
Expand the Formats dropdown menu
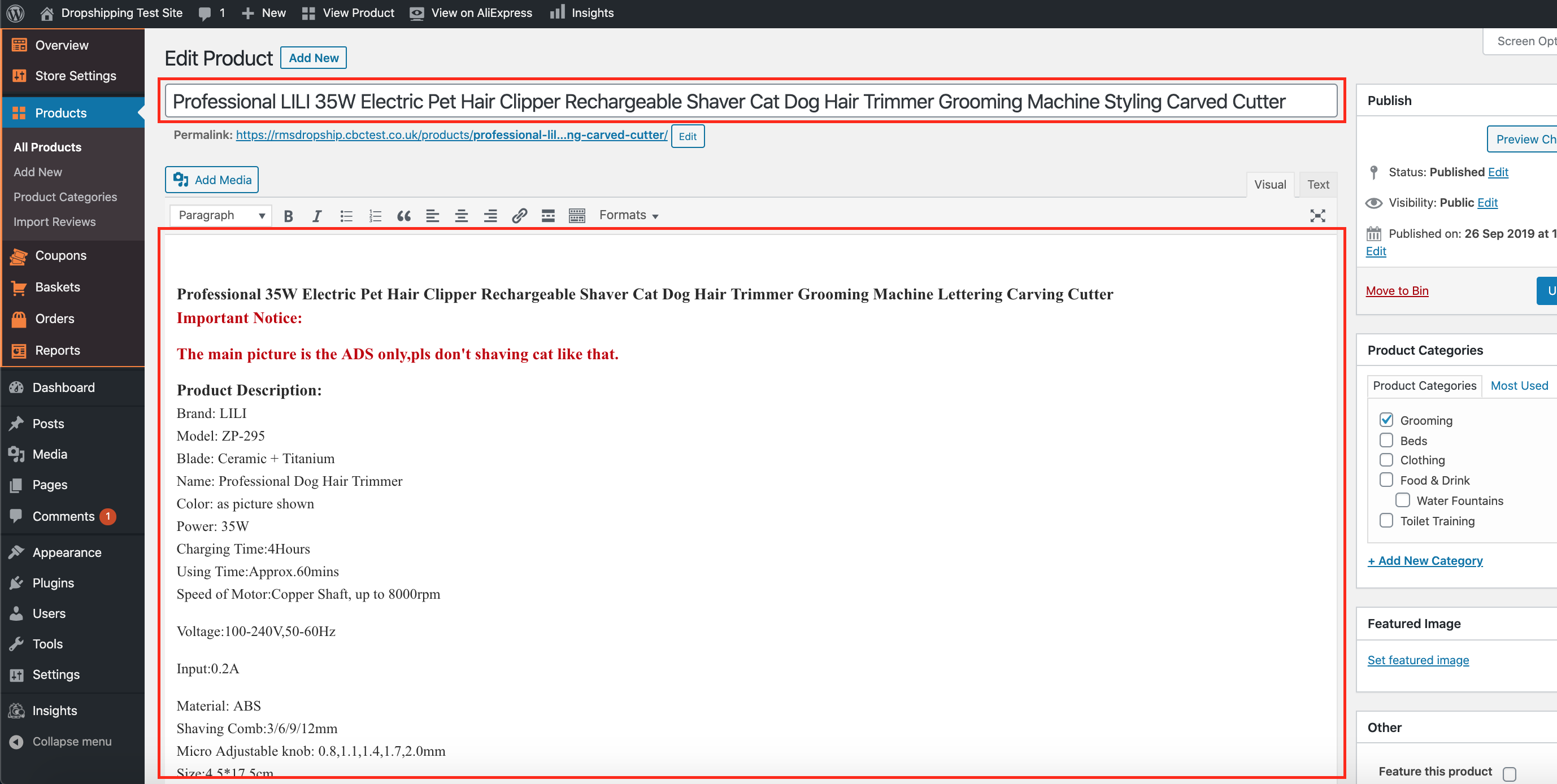click(x=629, y=216)
